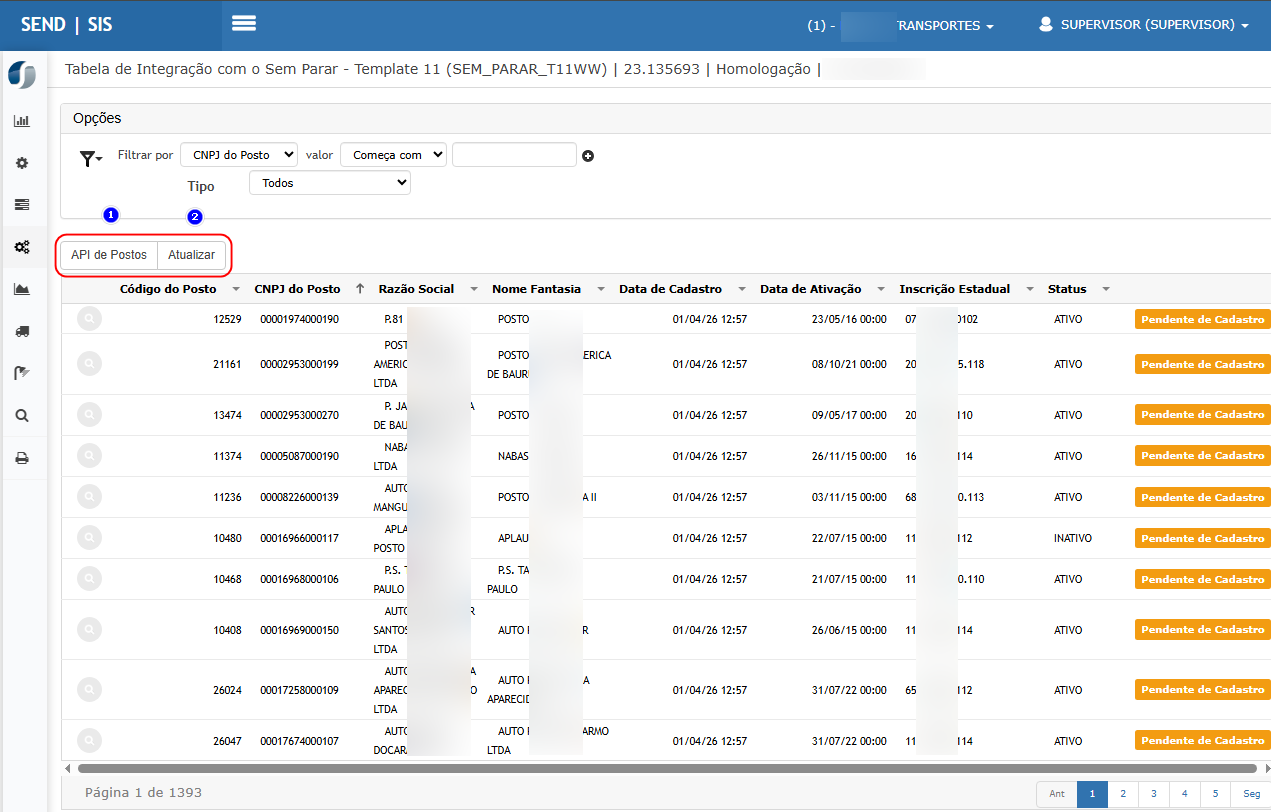
Task: Click the magnifier icon for posto 12529
Action: coord(89,319)
